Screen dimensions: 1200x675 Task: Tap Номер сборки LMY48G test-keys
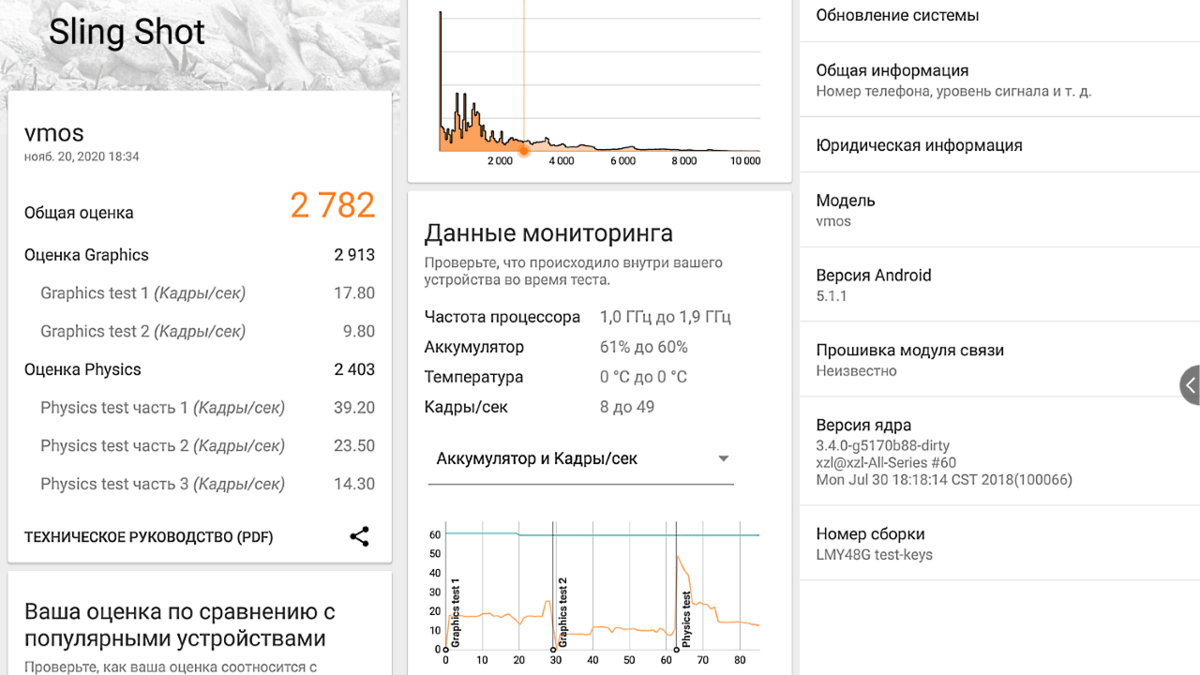1000,544
